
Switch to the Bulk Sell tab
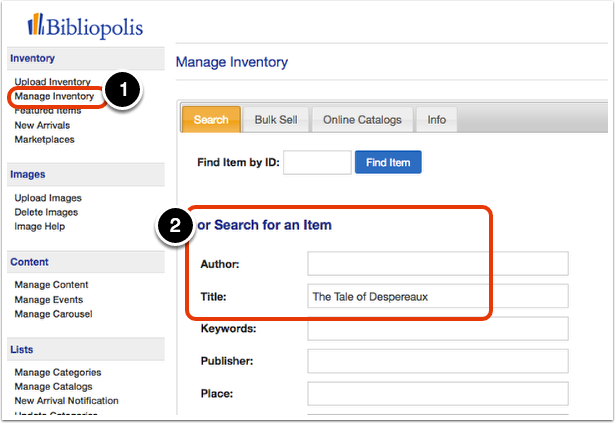pos(276,120)
